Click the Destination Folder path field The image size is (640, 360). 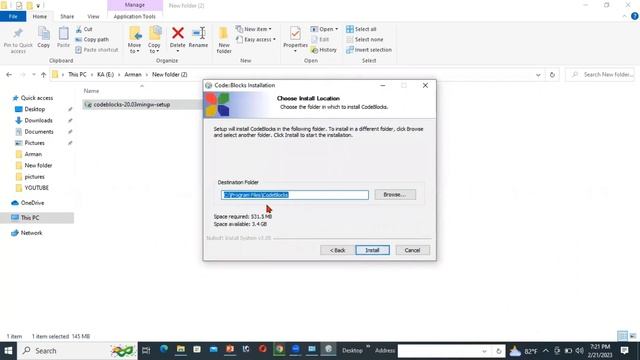point(295,195)
